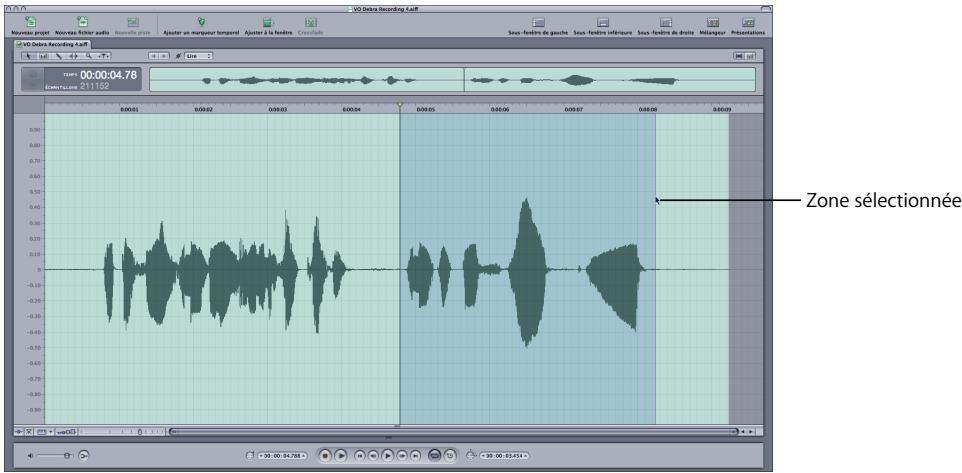Switch to VO Debra Recording 4.aiff tab
This screenshot has width=962, height=473.
tap(53, 44)
